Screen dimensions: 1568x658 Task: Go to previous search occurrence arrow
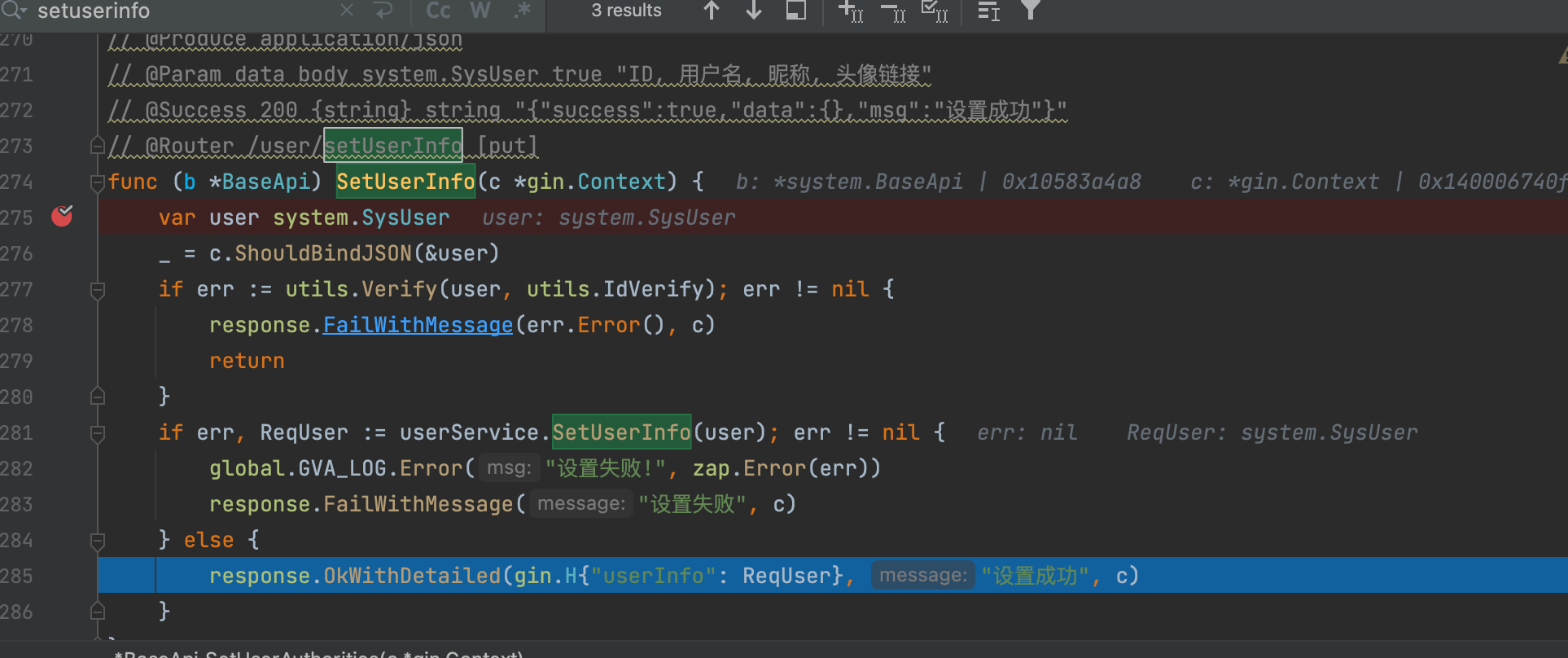(x=712, y=11)
